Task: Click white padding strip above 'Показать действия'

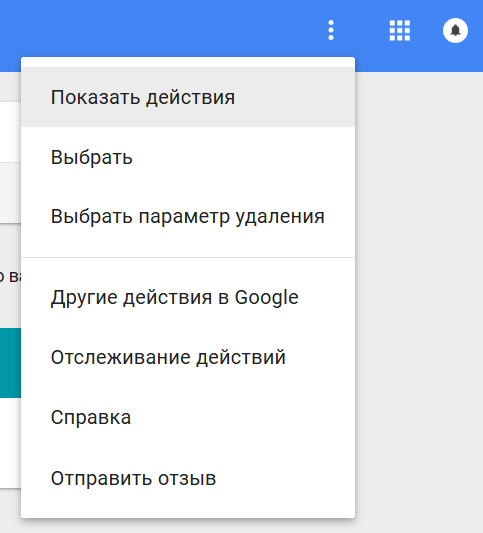Action: click(x=188, y=62)
